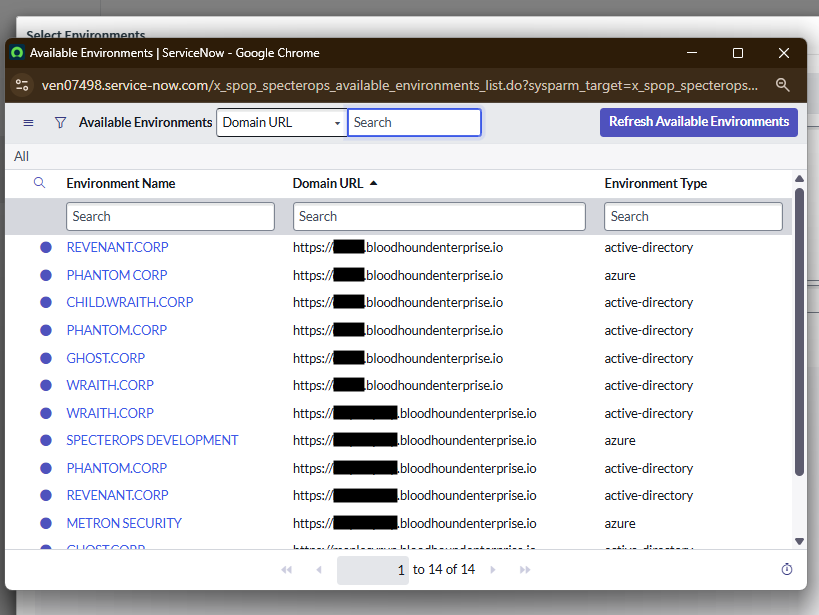The width and height of the screenshot is (819, 615).
Task: Click the scrollbar up arrow
Action: (x=799, y=179)
